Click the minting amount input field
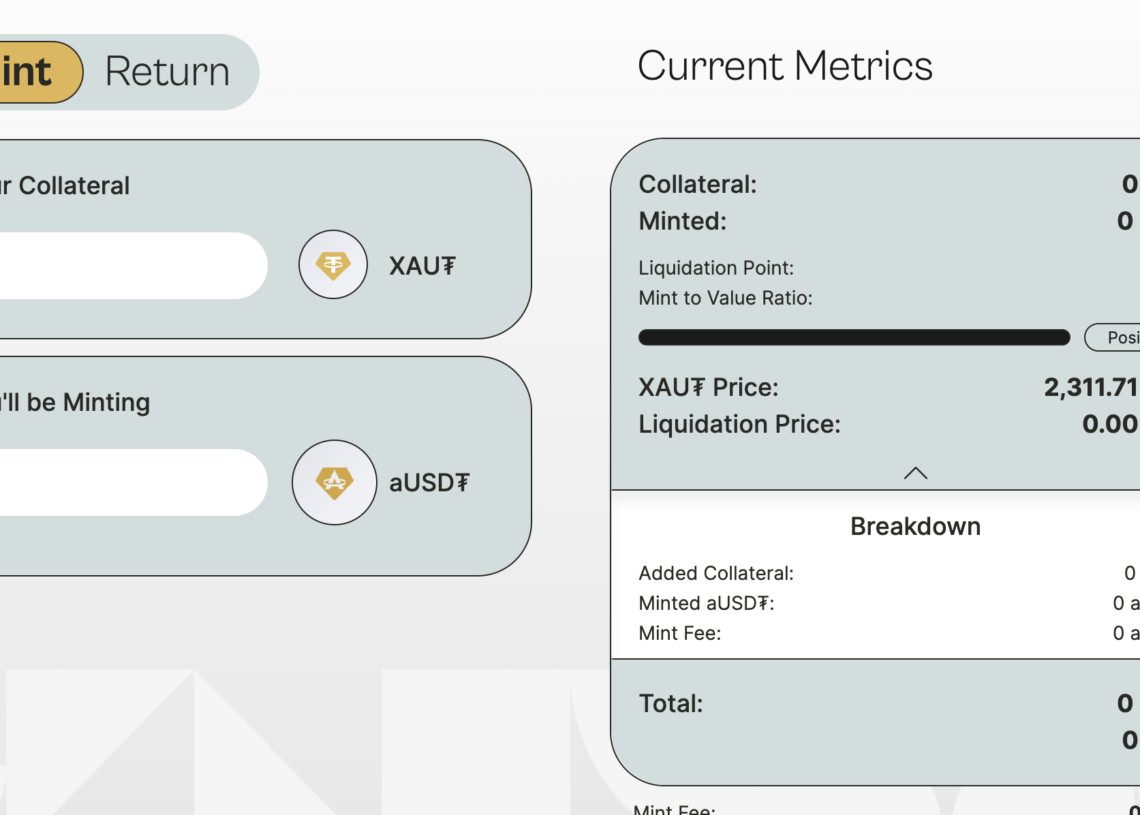Image resolution: width=1140 pixels, height=815 pixels. point(134,482)
